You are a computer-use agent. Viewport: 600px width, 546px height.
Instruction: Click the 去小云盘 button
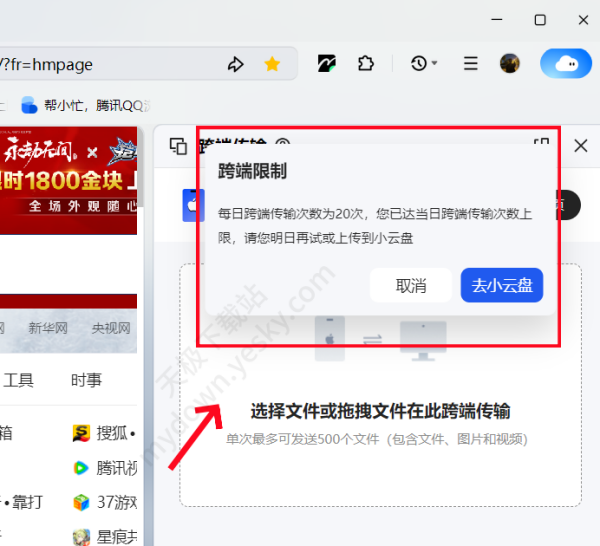point(502,285)
